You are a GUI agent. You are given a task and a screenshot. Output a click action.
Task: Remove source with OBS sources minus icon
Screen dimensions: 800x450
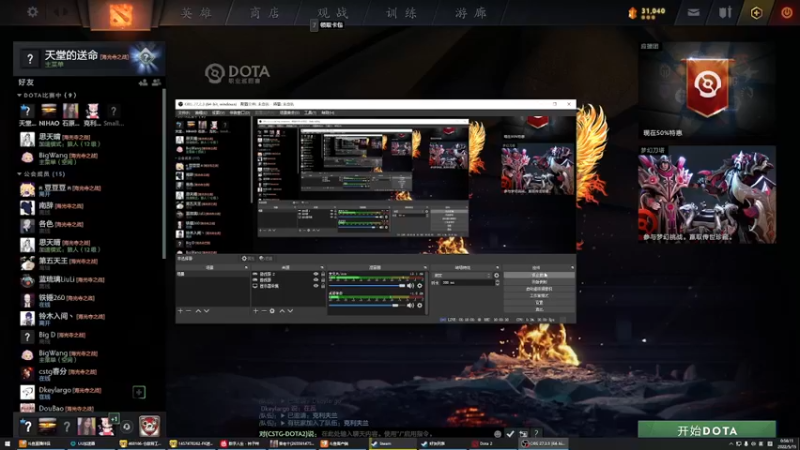264,311
